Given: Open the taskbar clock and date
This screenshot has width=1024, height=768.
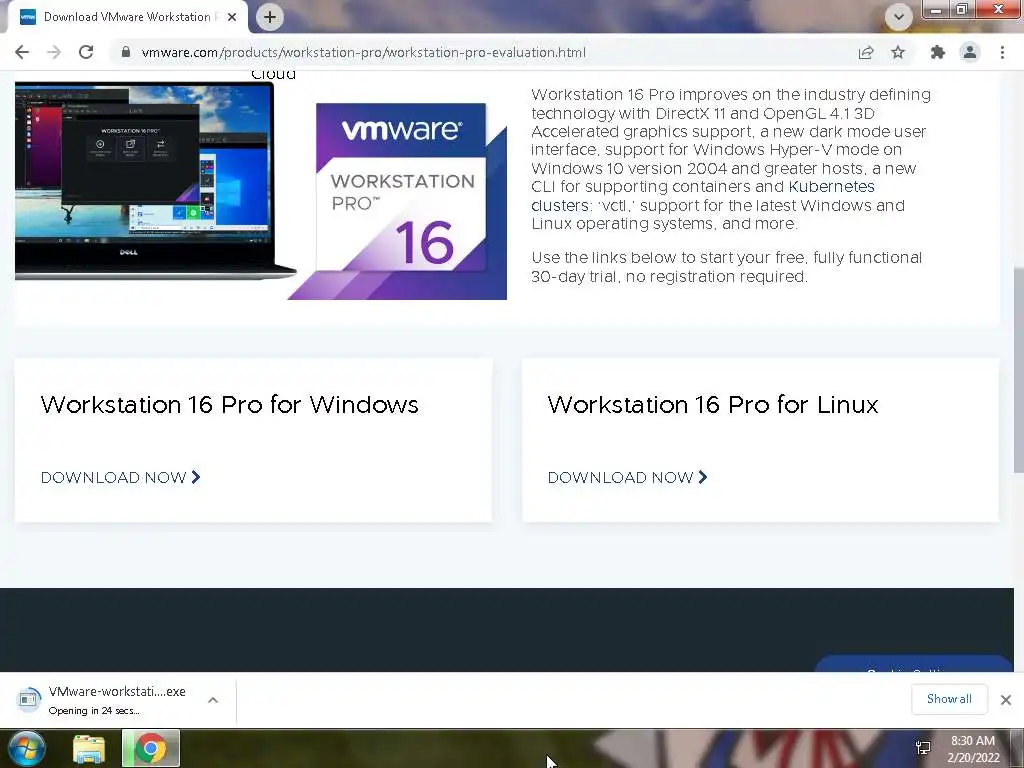Looking at the screenshot, I should tap(973, 749).
